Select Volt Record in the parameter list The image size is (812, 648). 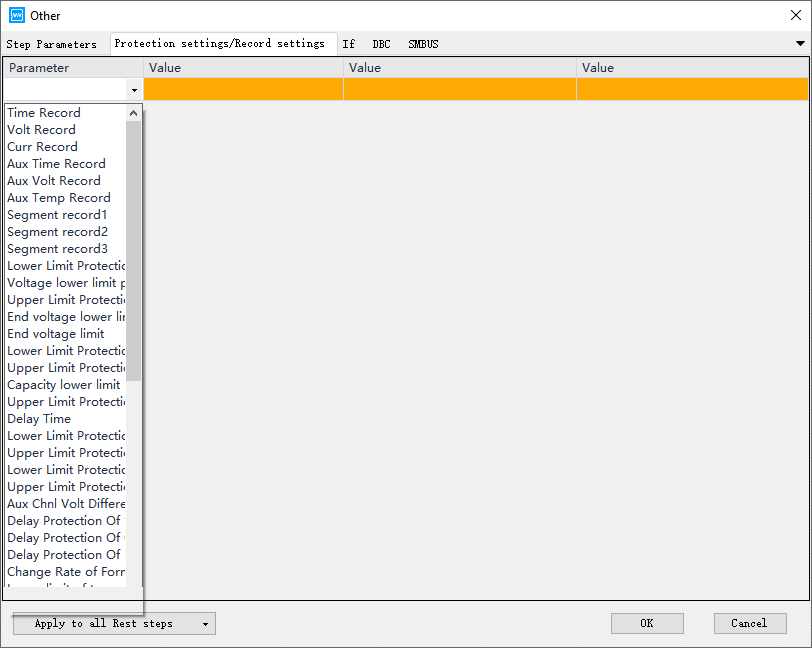[x=41, y=130]
